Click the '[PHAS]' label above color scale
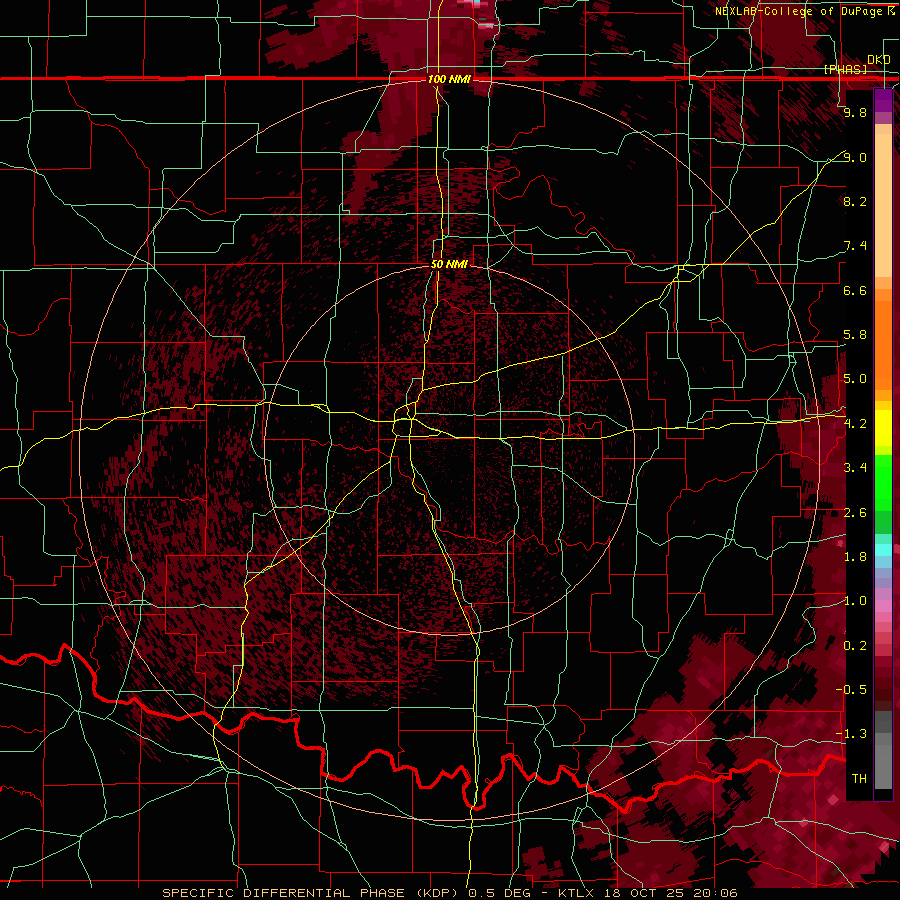This screenshot has width=900, height=900. [845, 69]
